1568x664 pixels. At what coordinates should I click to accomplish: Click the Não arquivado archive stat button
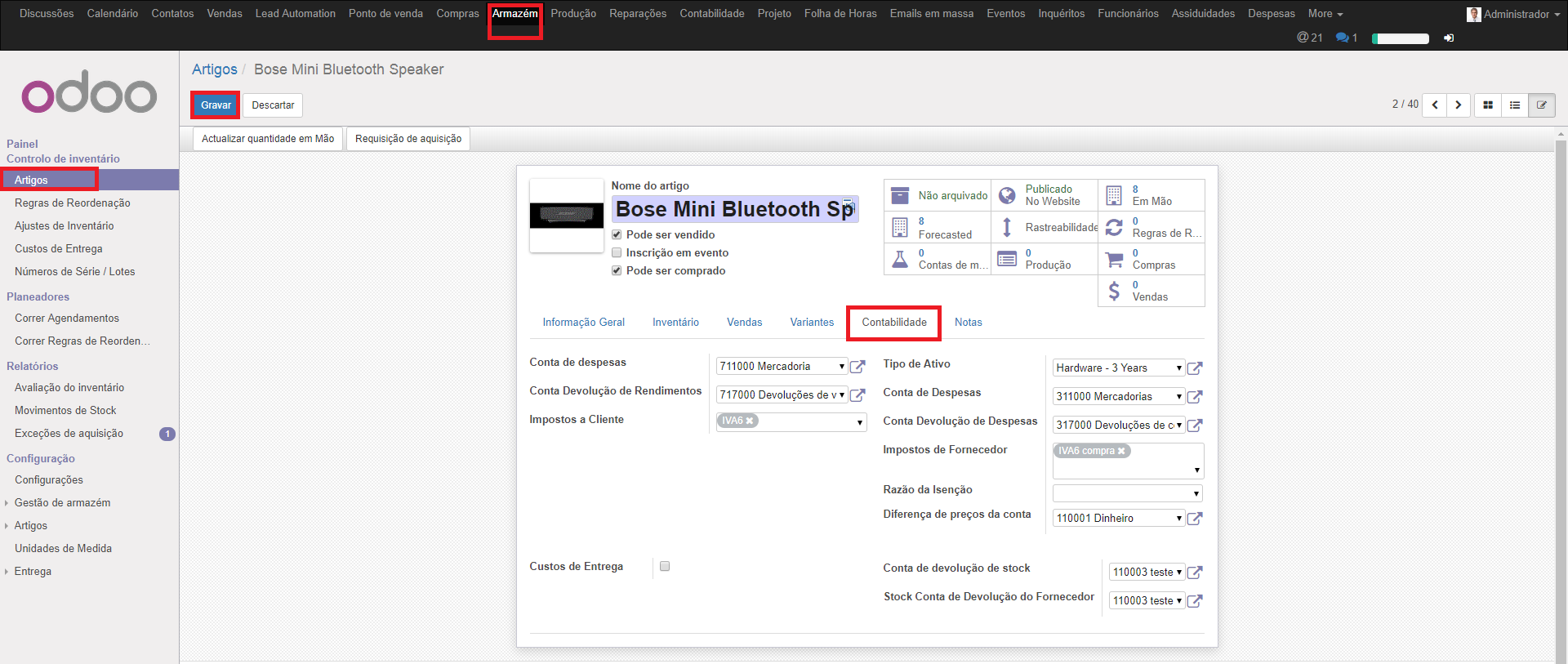click(938, 196)
